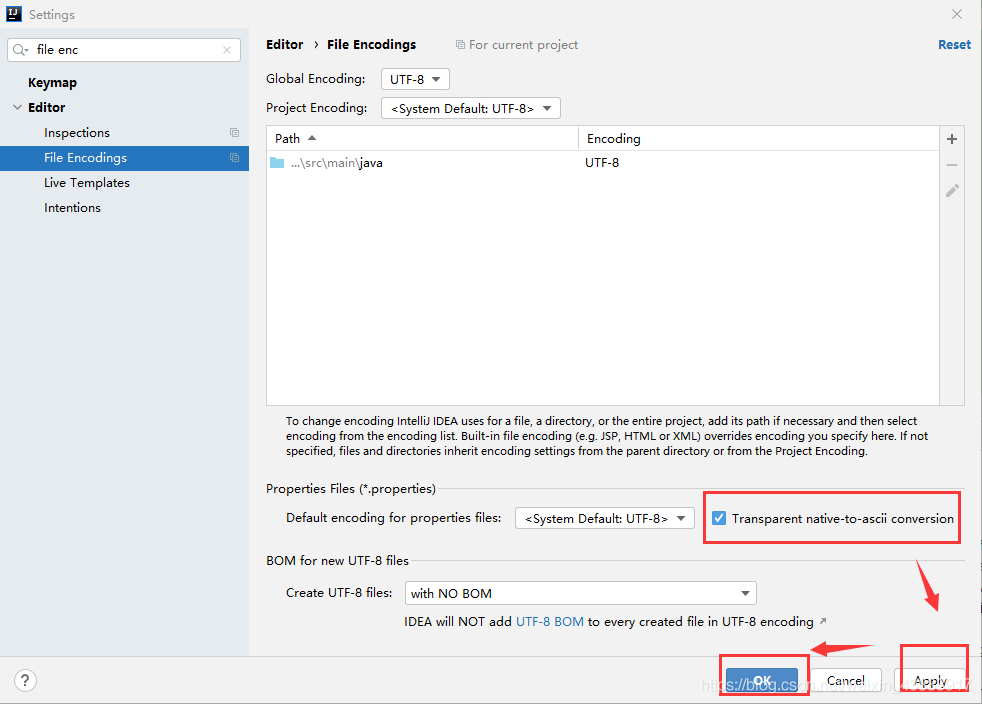Click the Reset link
The width and height of the screenshot is (982, 704).
[954, 44]
